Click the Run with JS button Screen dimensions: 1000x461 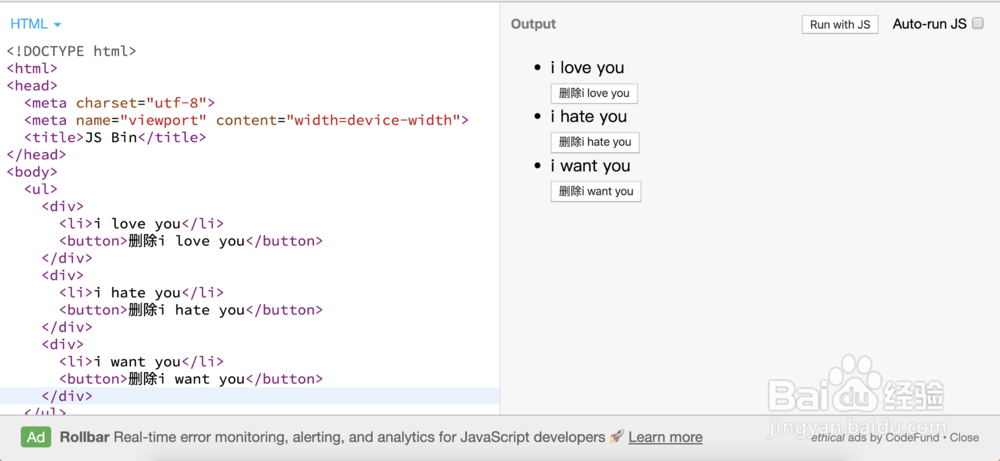pyautogui.click(x=839, y=25)
